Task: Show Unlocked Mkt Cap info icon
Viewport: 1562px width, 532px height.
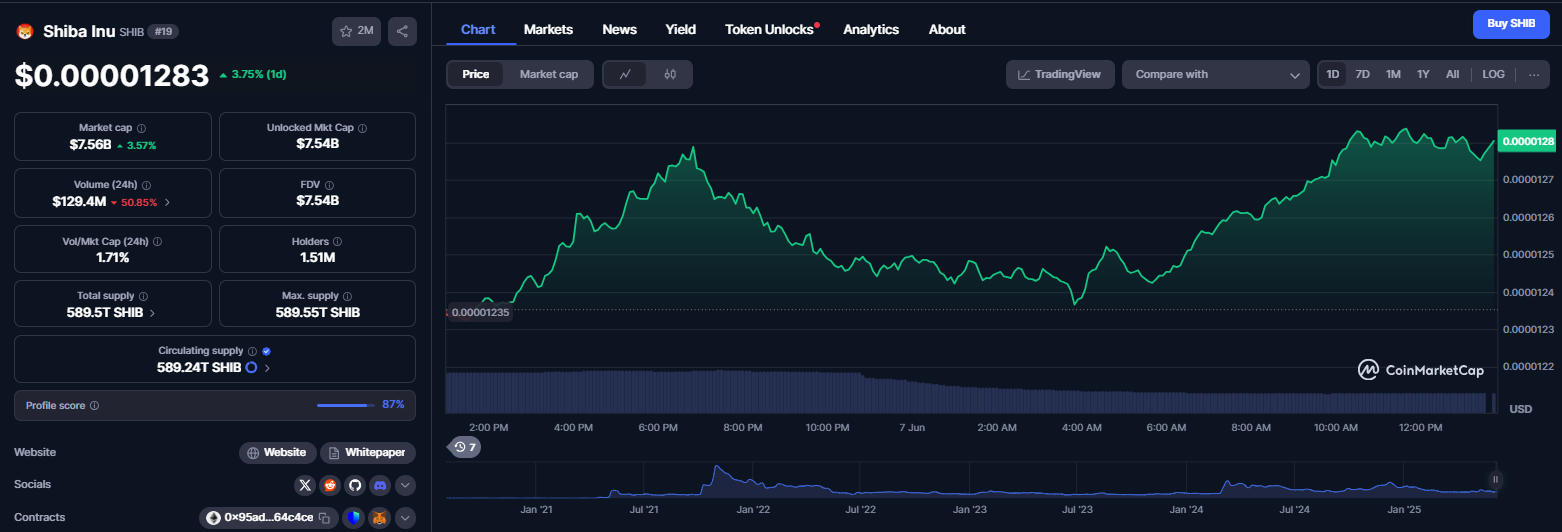Action: [x=362, y=128]
